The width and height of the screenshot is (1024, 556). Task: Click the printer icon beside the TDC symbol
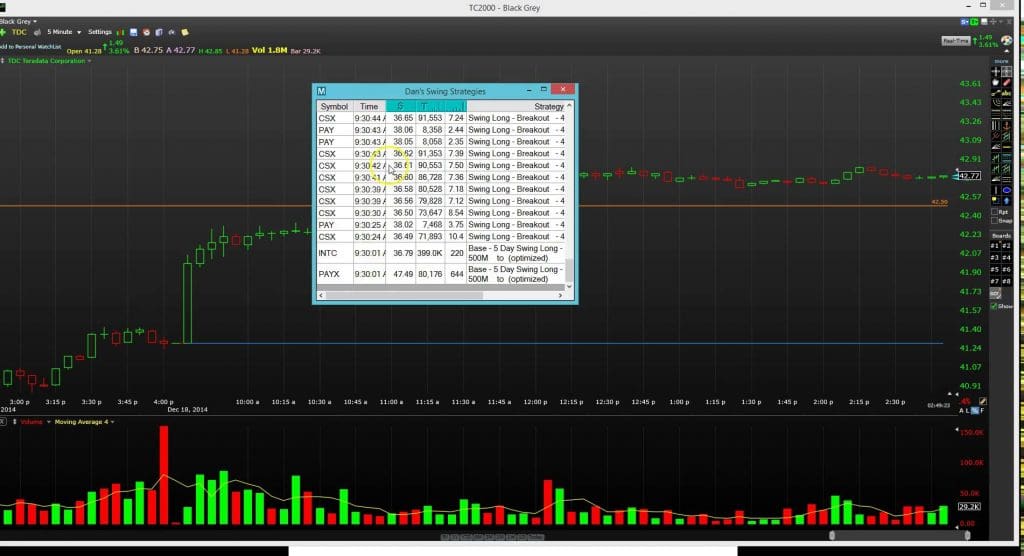coord(37,33)
